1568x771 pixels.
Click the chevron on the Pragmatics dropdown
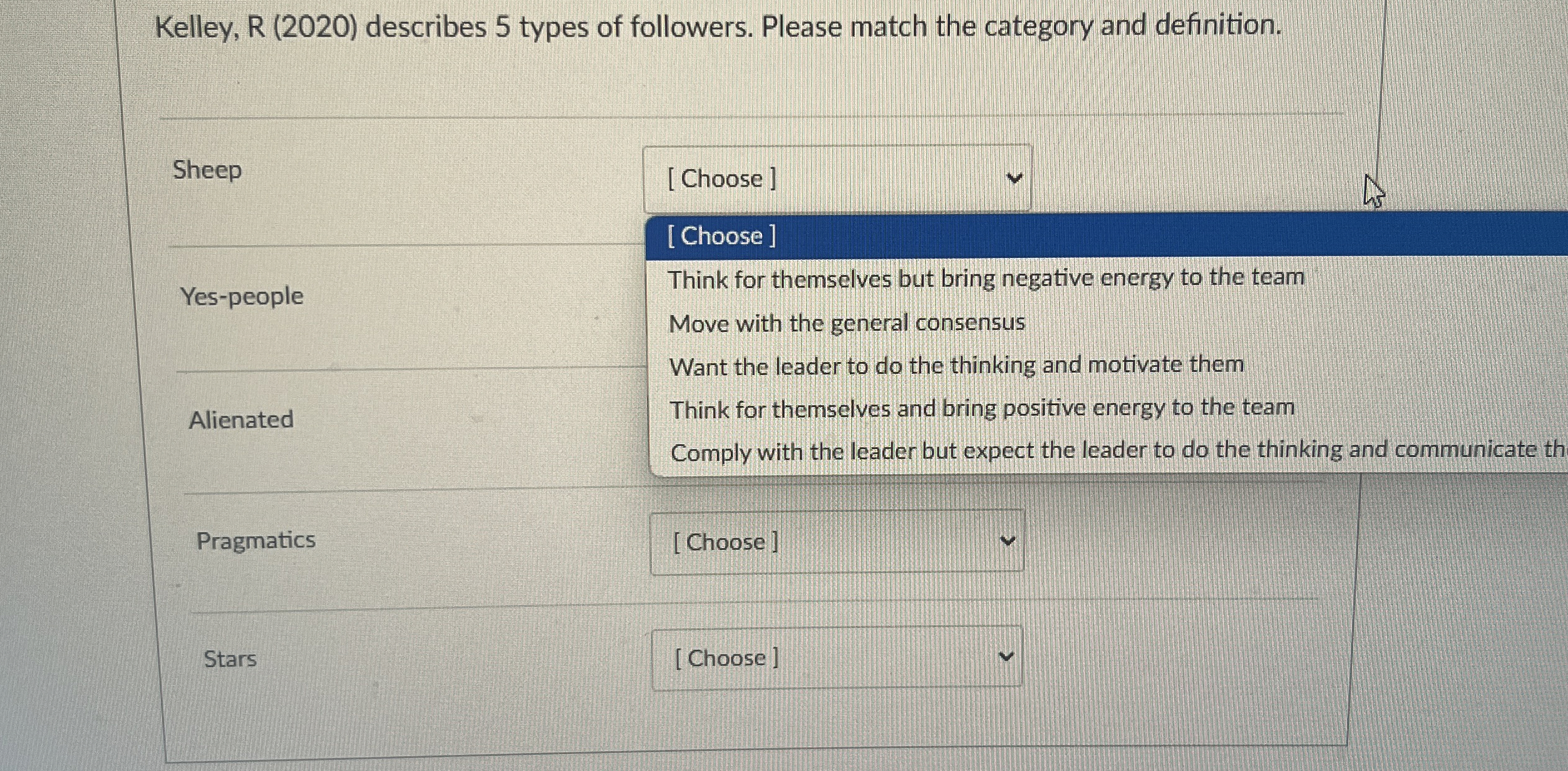point(1007,541)
